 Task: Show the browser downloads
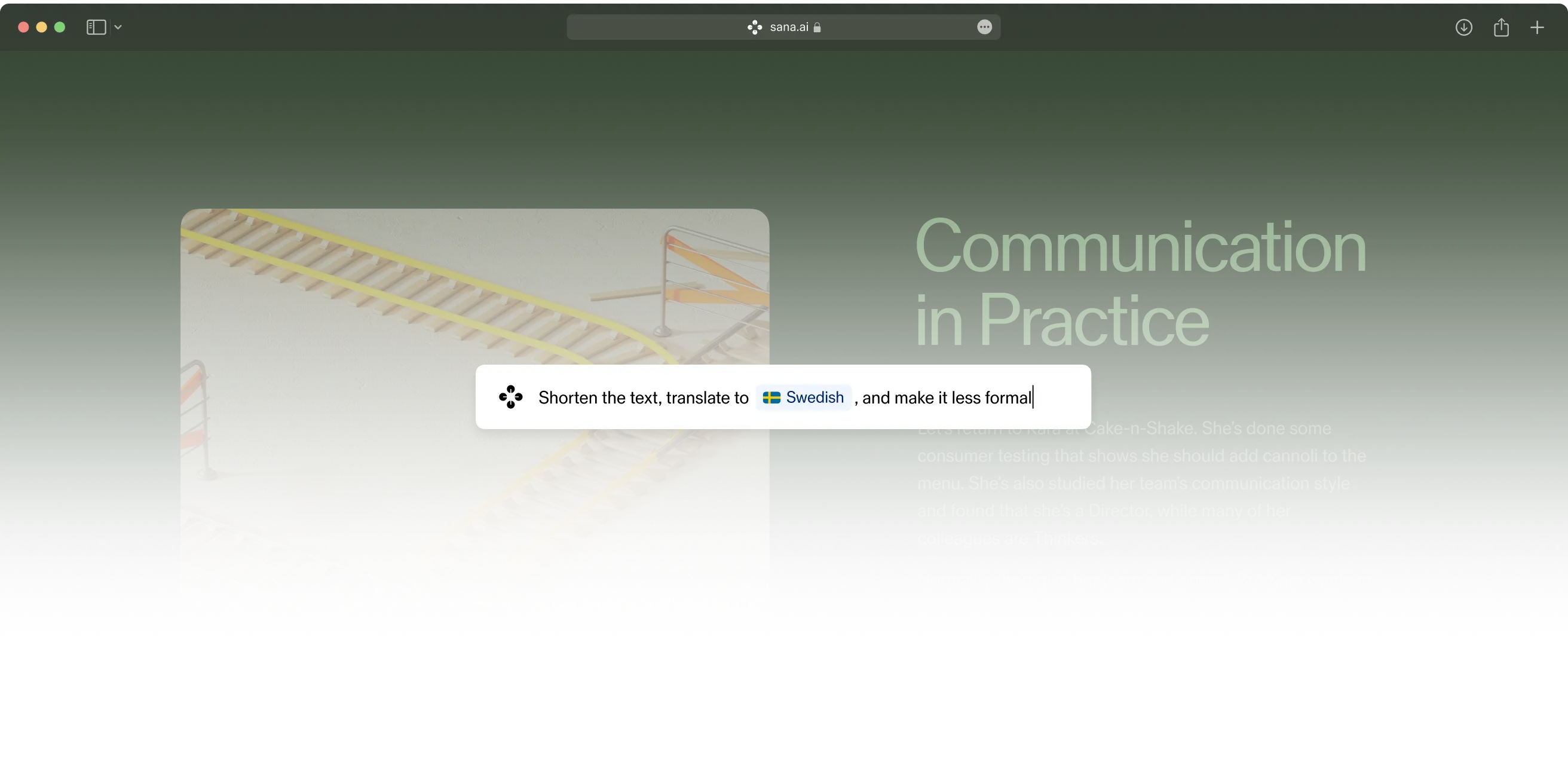click(1463, 27)
